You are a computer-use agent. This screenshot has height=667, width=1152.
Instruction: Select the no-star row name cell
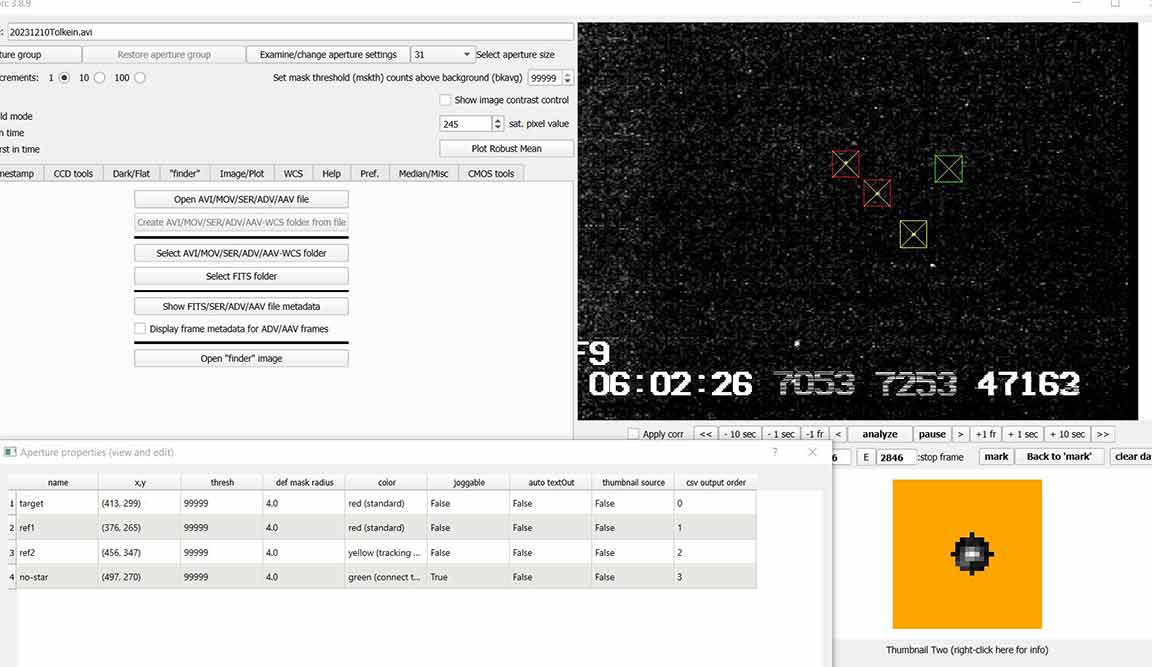pos(57,577)
